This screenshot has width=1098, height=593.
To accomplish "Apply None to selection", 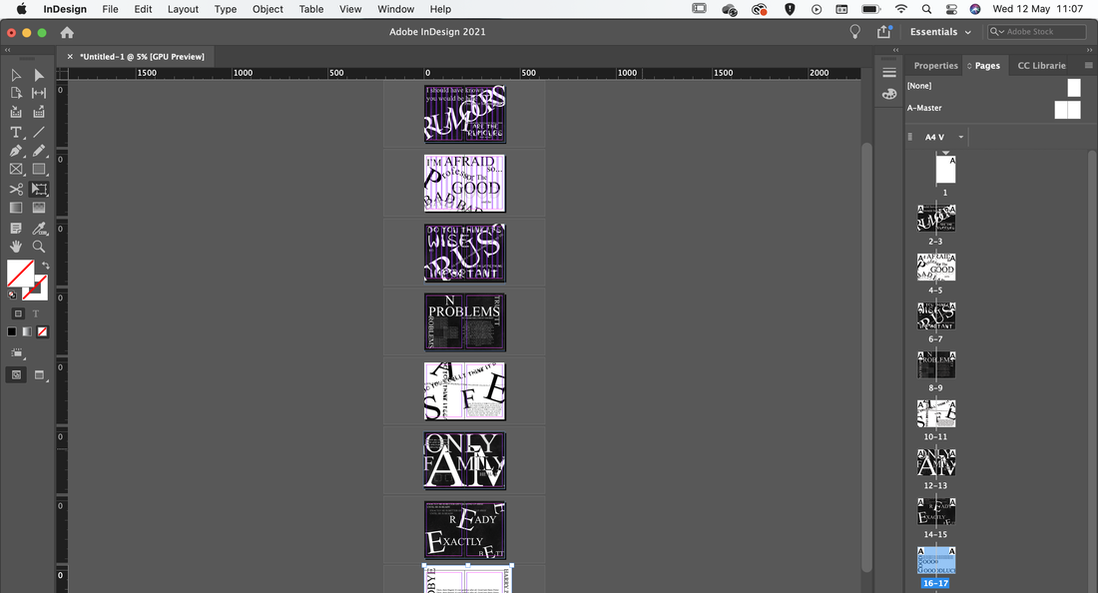I will 43,332.
